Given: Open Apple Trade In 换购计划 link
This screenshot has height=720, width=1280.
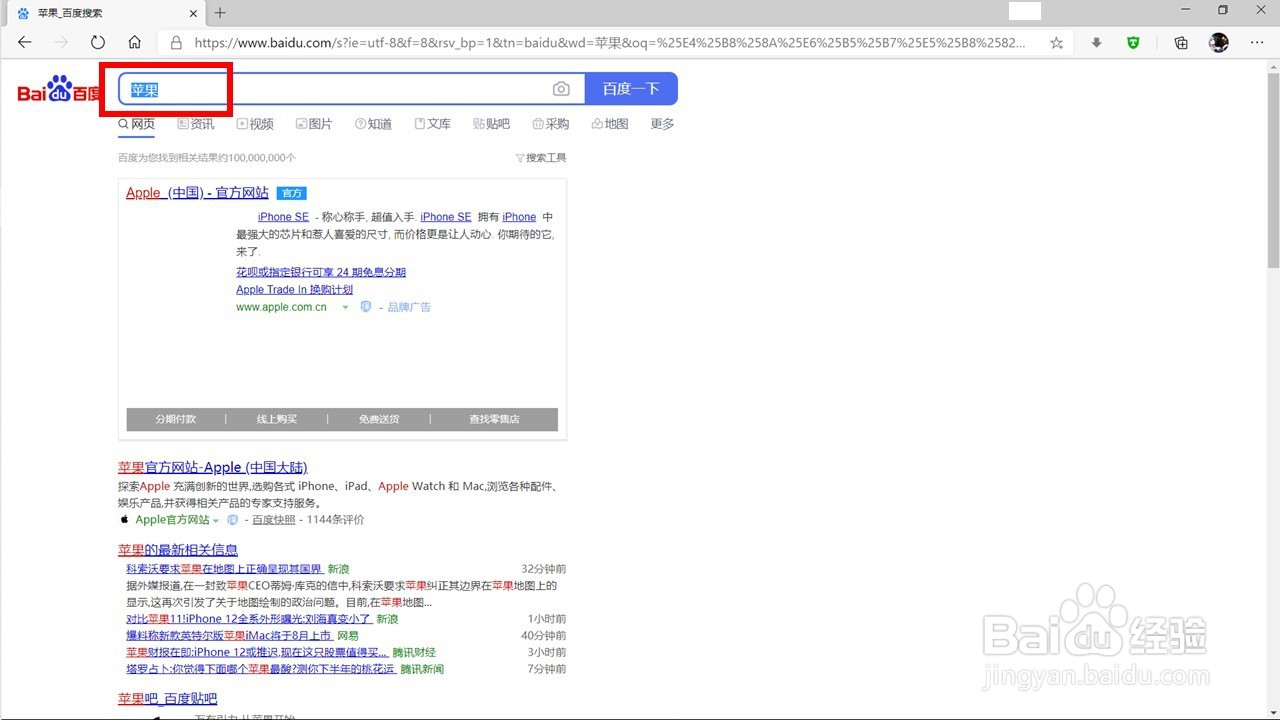Looking at the screenshot, I should (x=294, y=290).
